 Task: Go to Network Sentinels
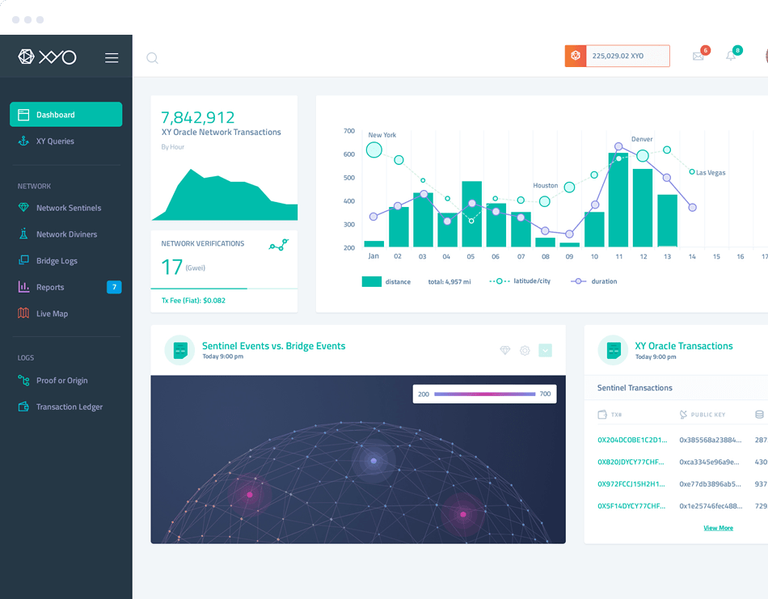[69, 208]
